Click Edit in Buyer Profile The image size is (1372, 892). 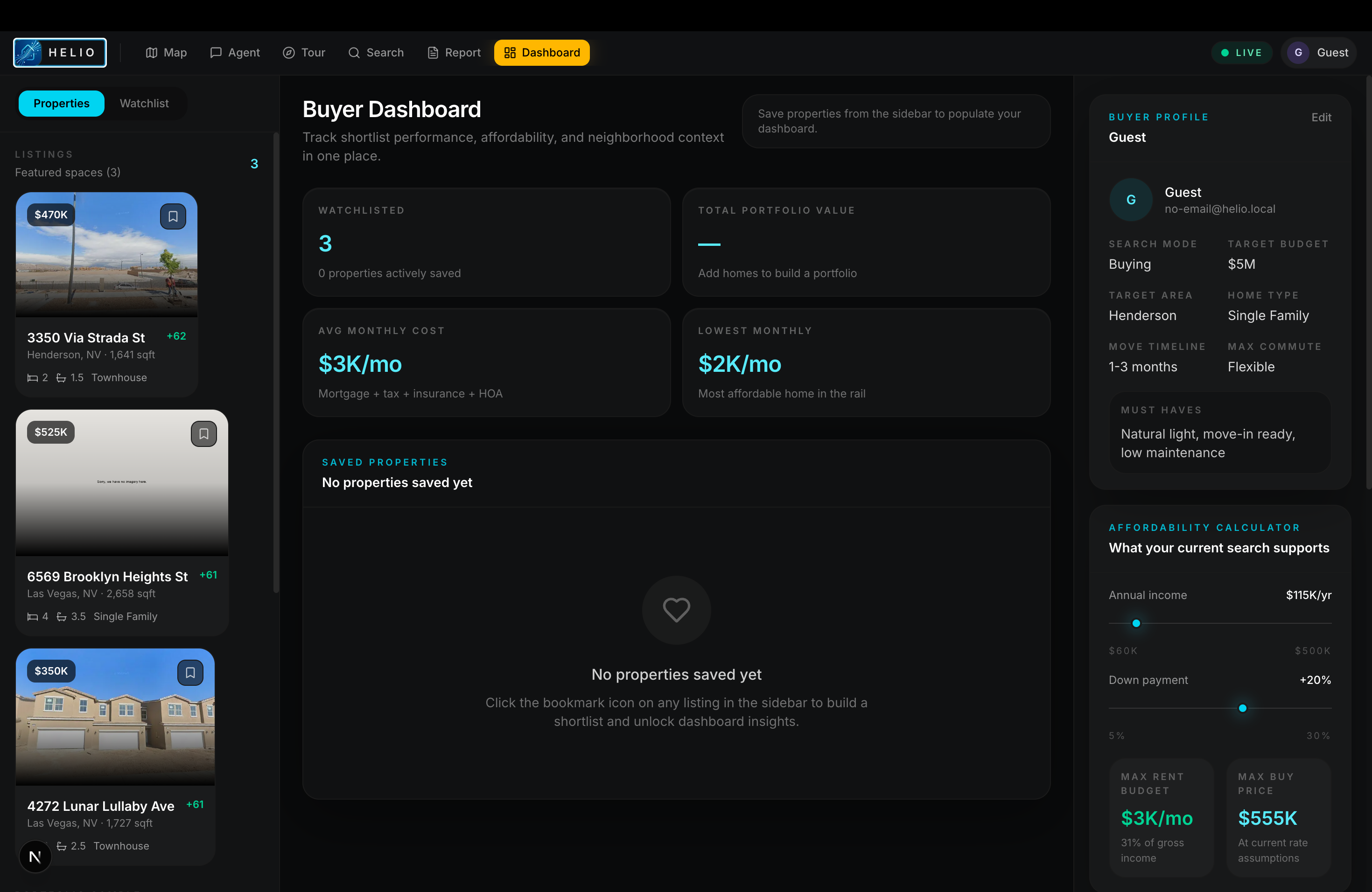click(1321, 117)
